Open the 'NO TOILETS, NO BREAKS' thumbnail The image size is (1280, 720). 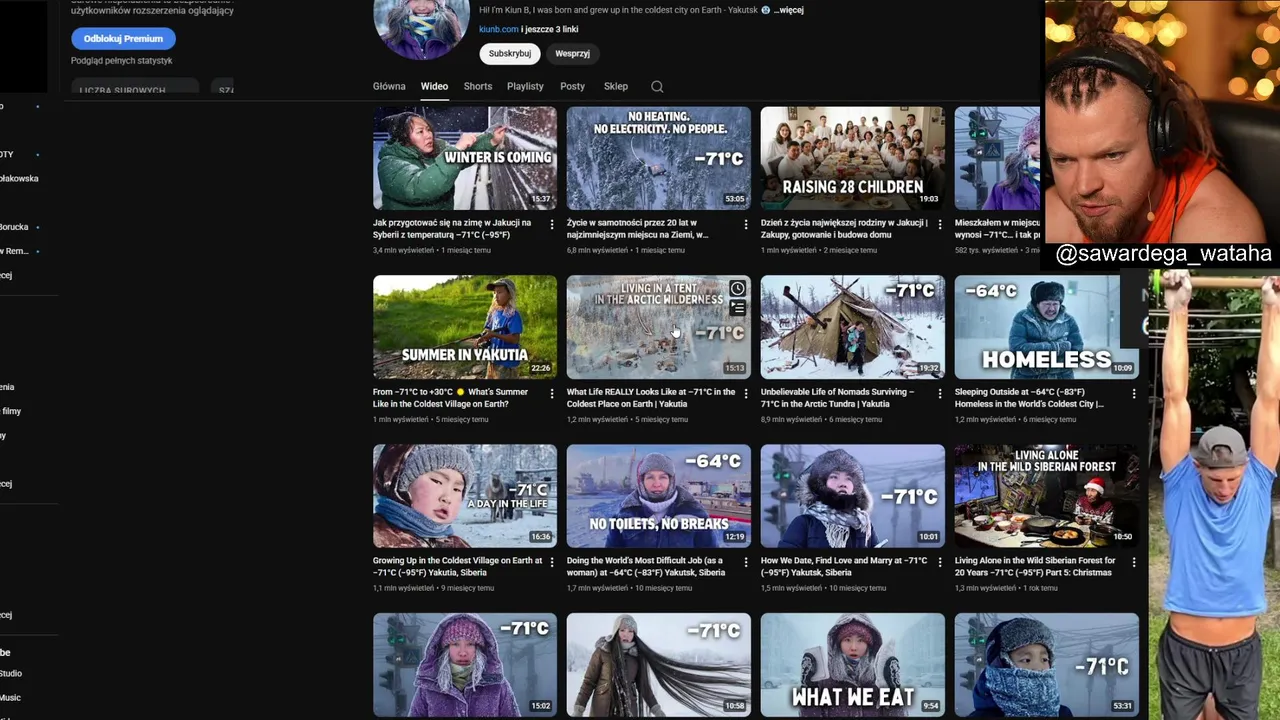(x=659, y=496)
